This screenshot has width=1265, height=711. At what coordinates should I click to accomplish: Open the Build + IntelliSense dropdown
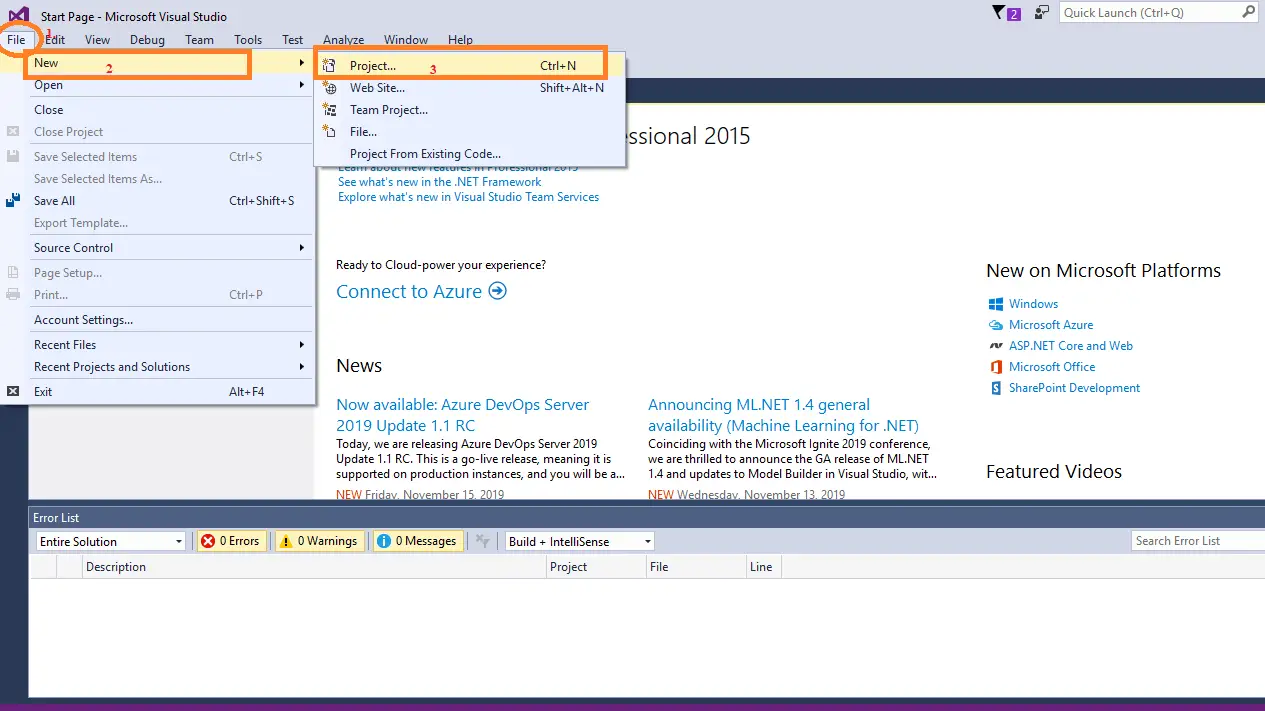point(580,541)
